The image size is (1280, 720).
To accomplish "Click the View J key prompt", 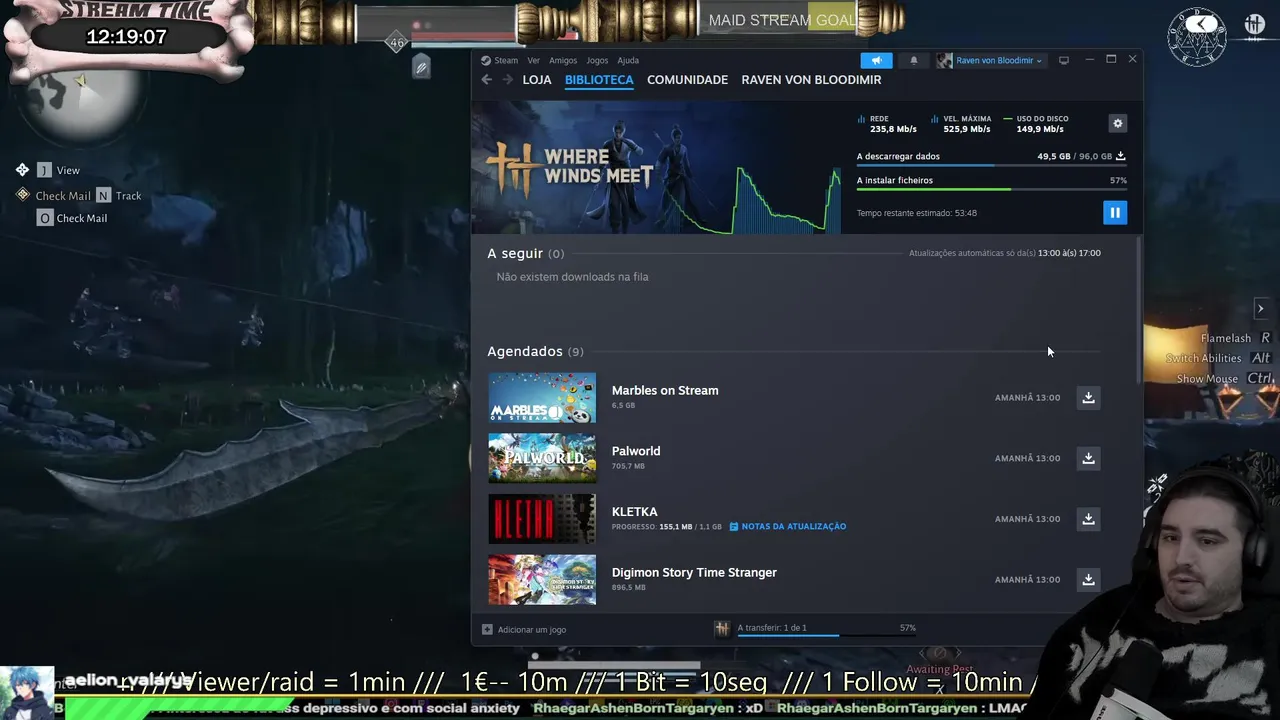I will coord(58,170).
